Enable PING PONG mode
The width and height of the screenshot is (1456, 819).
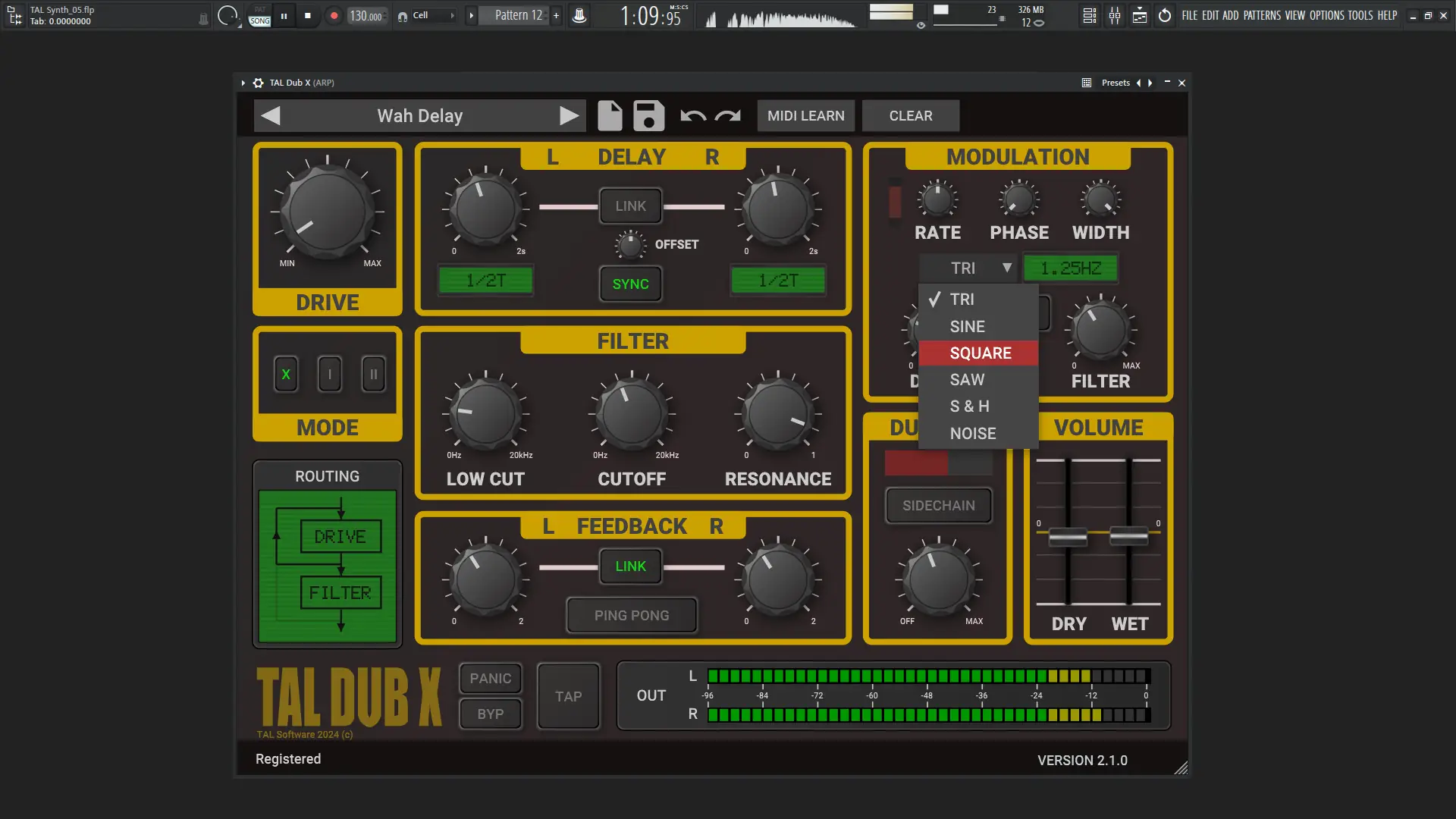click(631, 616)
